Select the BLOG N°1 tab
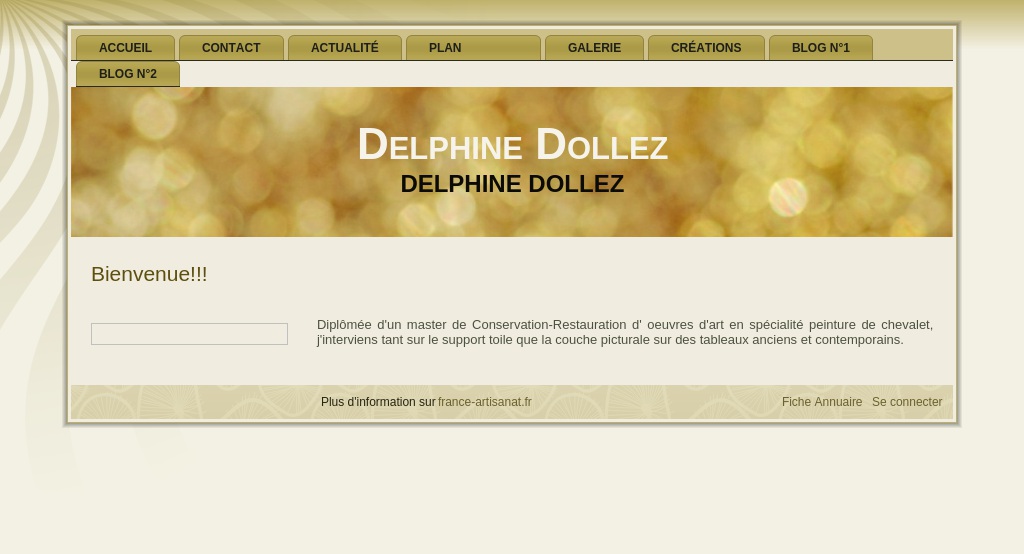Viewport: 1024px width, 554px height. click(x=821, y=48)
